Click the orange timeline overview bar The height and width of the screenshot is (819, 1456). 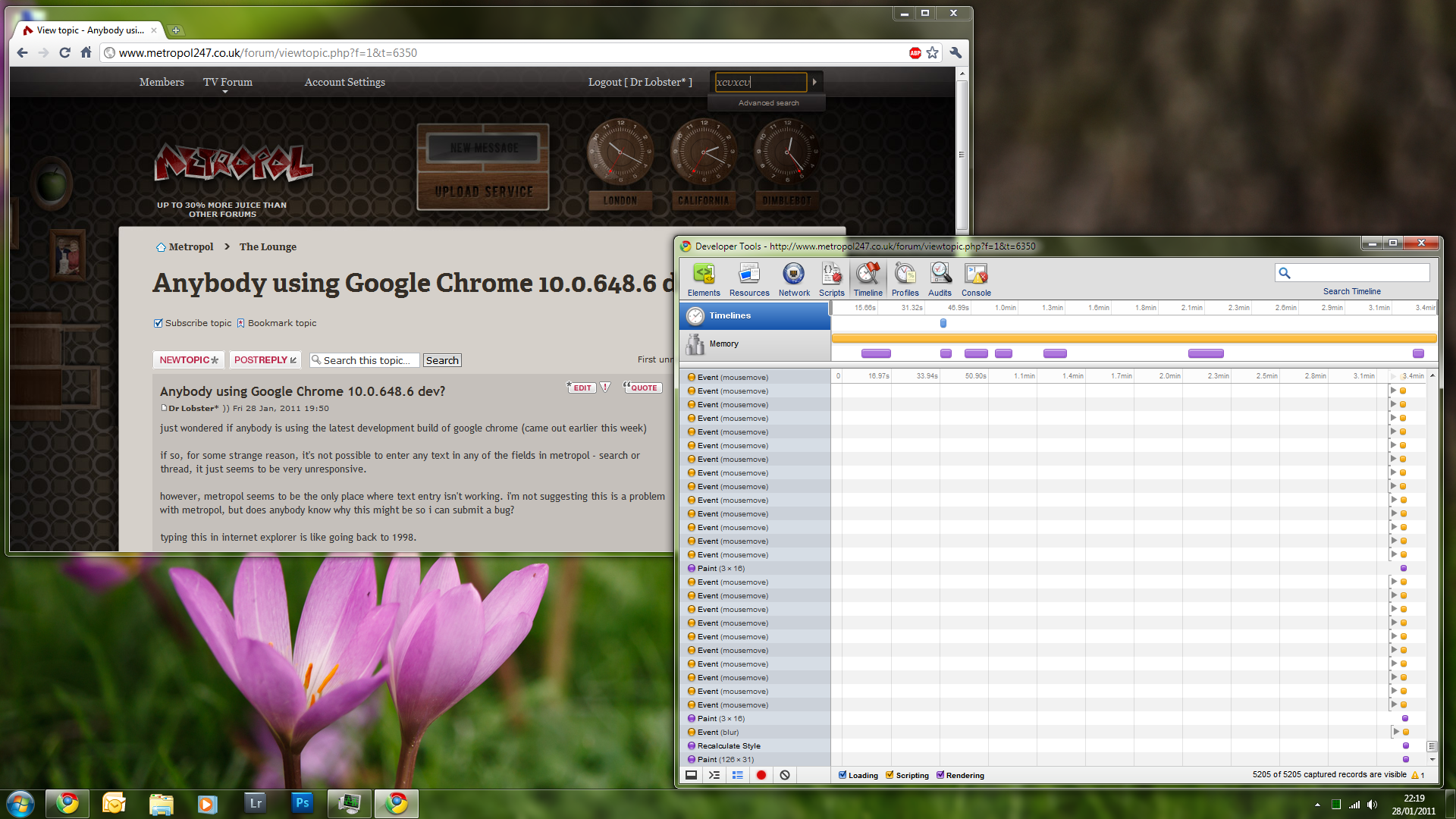click(x=1134, y=338)
